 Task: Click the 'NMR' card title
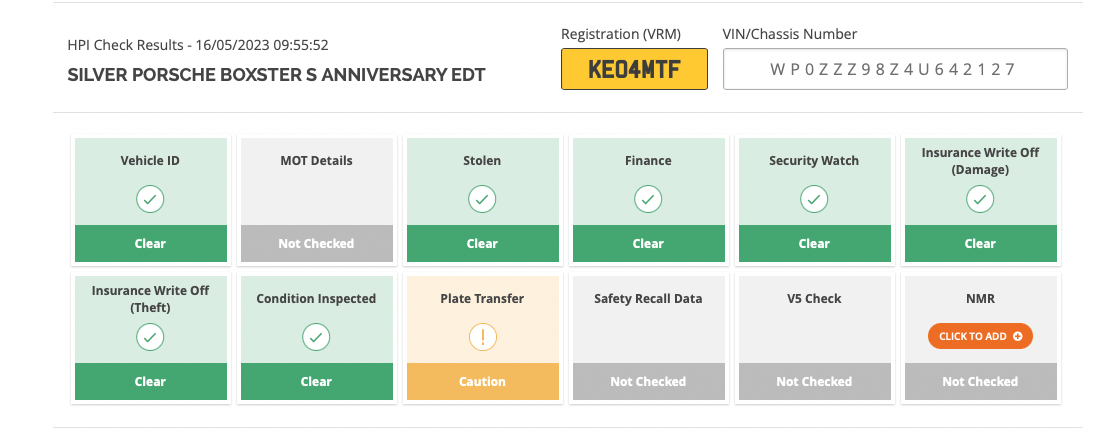coord(980,298)
